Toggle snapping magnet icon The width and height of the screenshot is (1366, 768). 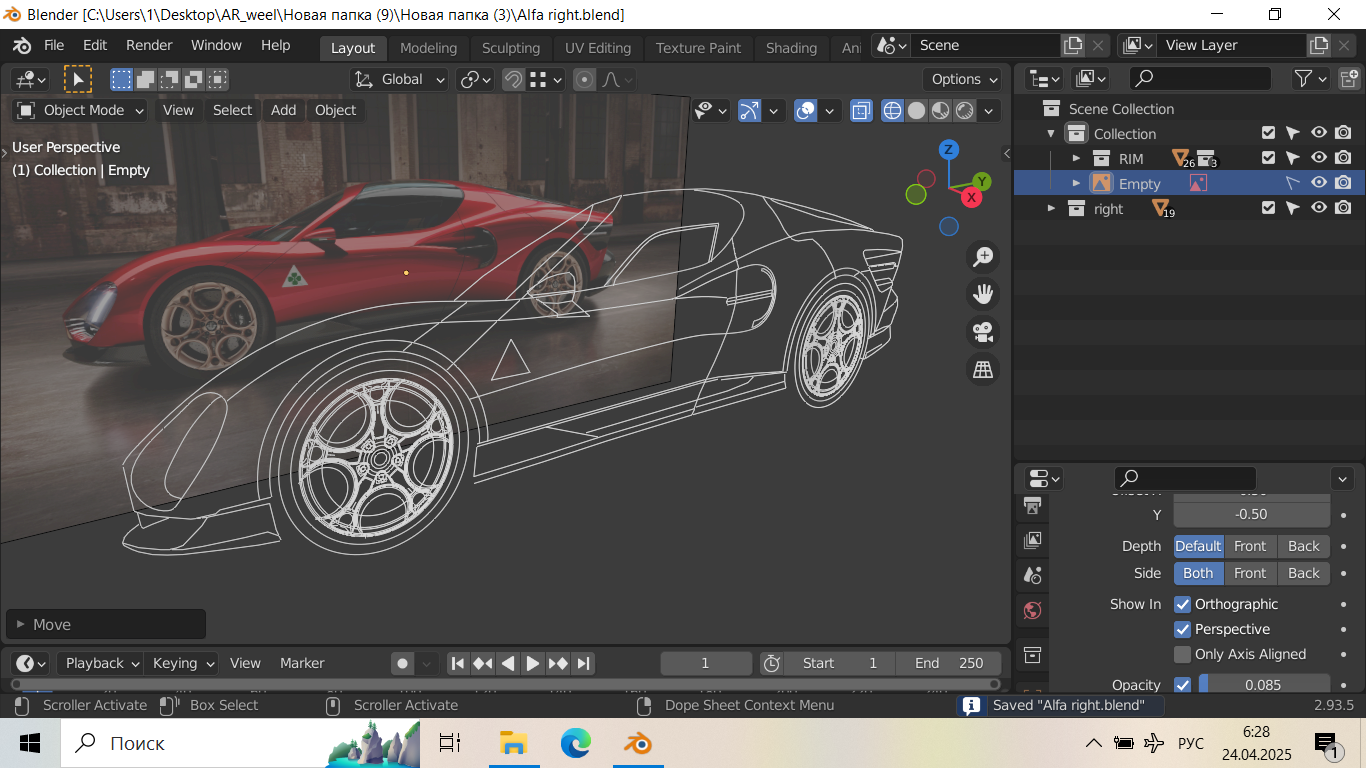513,80
